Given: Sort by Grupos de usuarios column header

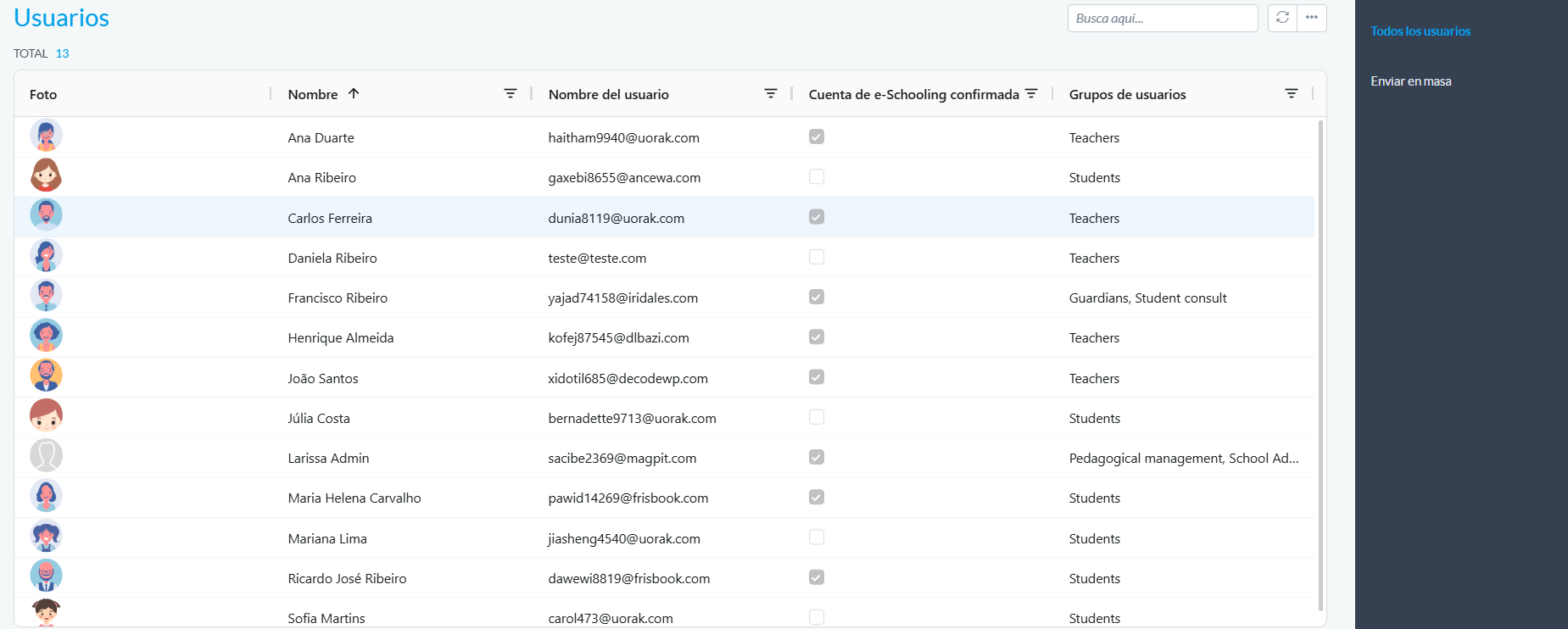Looking at the screenshot, I should 1127,94.
